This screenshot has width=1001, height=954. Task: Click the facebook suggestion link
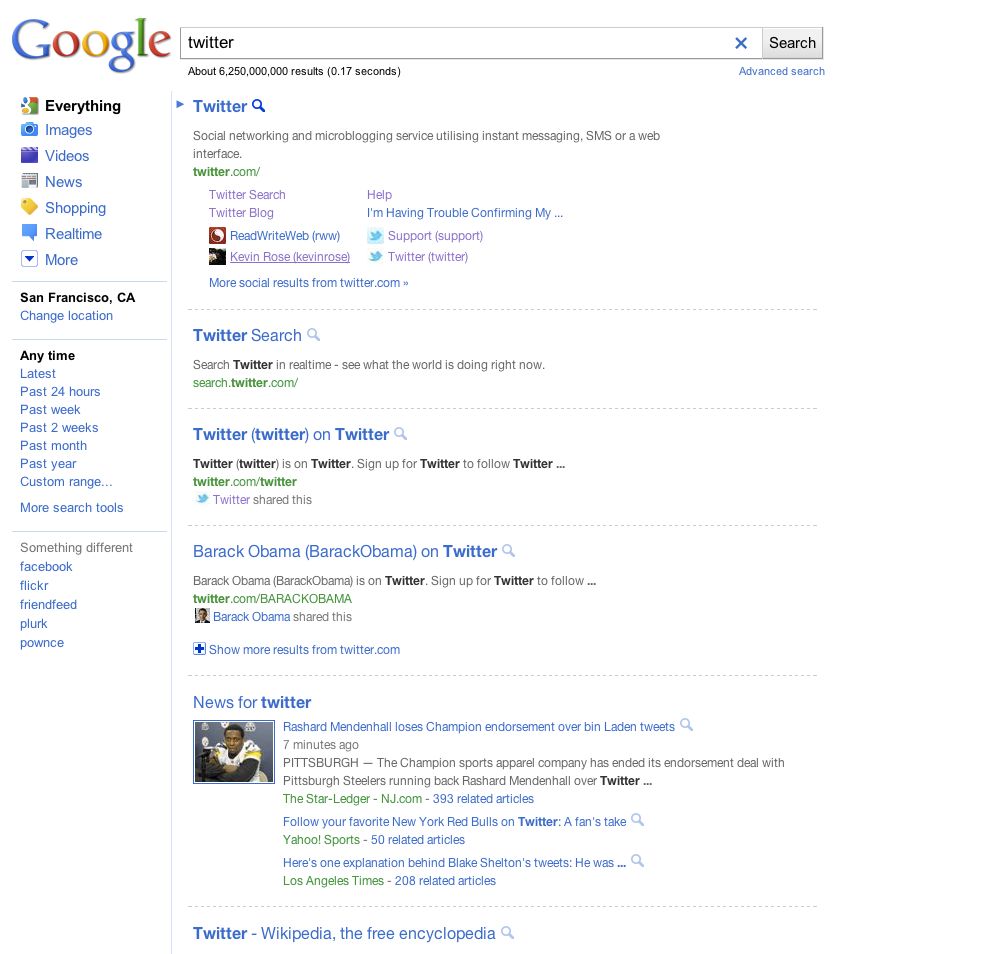click(x=46, y=566)
